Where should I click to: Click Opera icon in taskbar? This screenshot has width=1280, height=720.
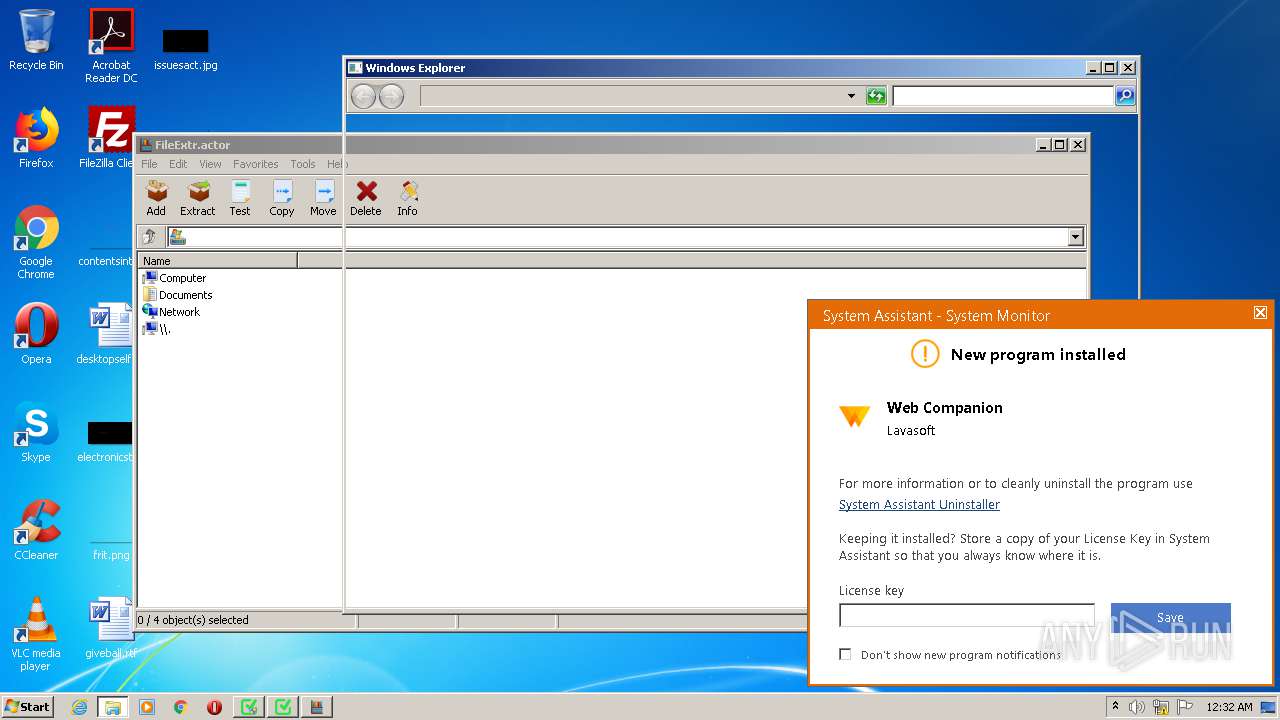click(x=214, y=707)
